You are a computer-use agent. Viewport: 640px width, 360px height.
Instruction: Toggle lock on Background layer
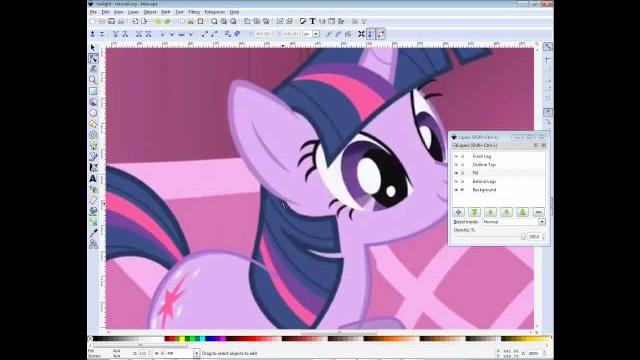point(462,190)
